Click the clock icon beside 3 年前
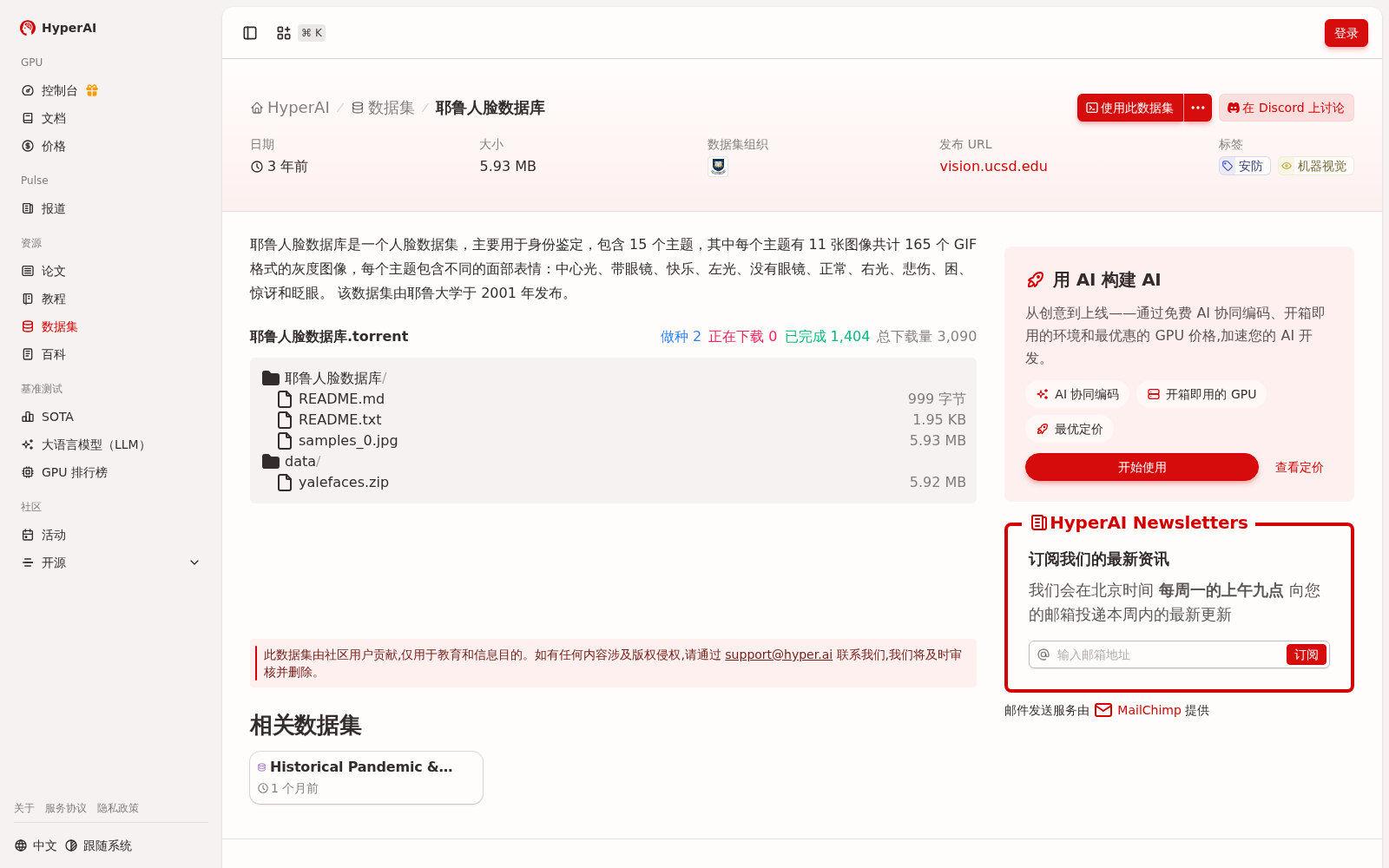 point(257,167)
